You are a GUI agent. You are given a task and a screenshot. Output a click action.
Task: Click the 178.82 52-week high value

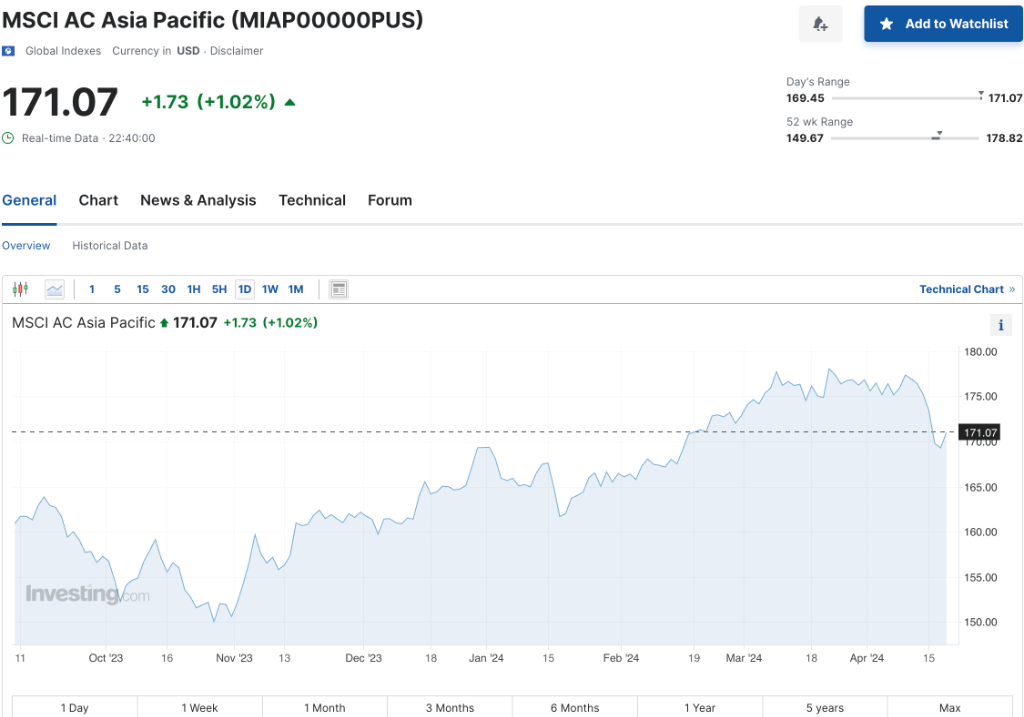1004,138
